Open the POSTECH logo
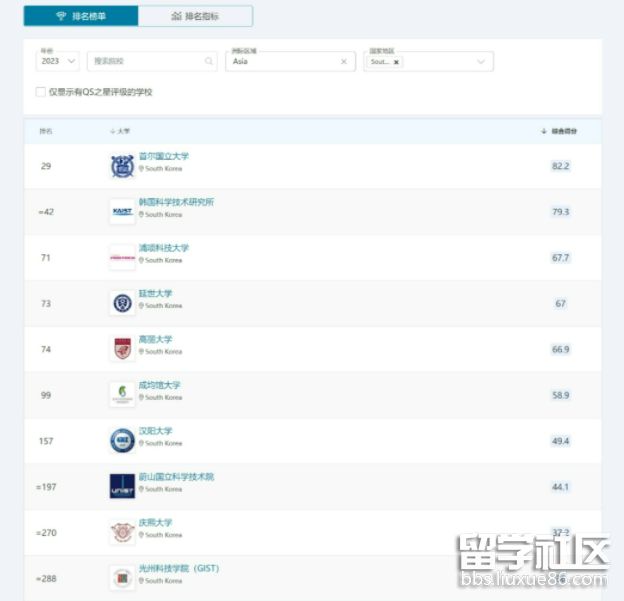Viewport: 624px width, 601px height. (x=122, y=258)
